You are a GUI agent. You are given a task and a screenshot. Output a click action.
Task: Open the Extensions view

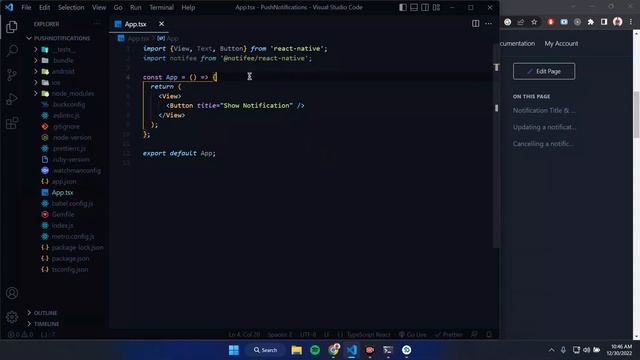(x=12, y=122)
